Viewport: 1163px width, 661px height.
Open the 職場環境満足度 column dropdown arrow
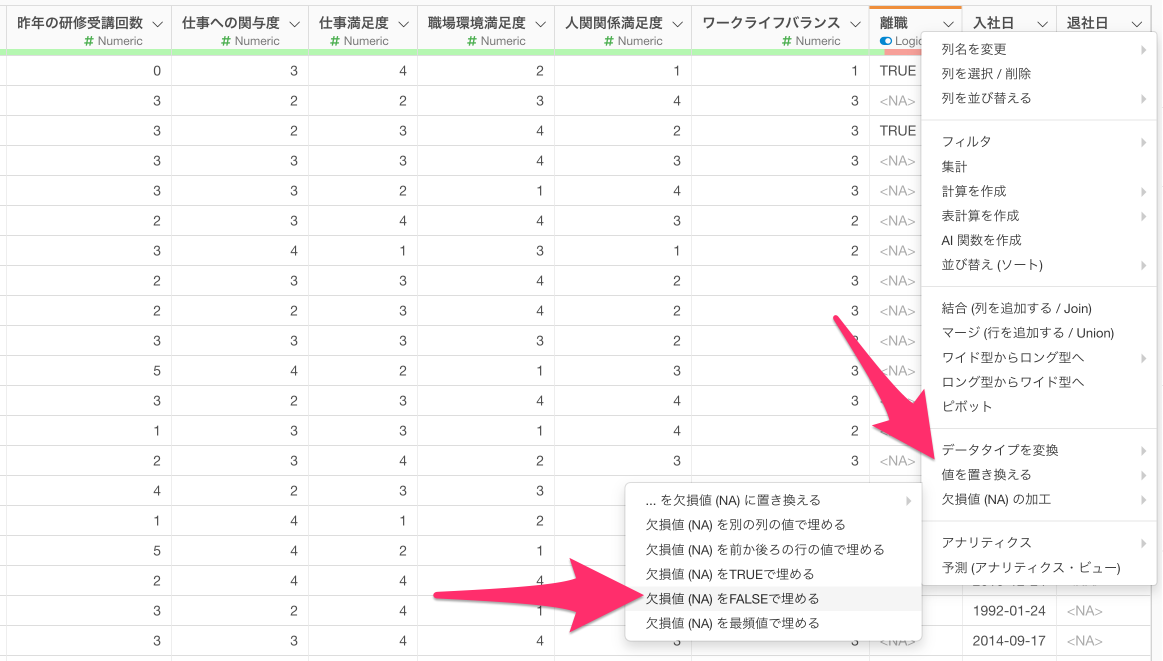pyautogui.click(x=540, y=23)
